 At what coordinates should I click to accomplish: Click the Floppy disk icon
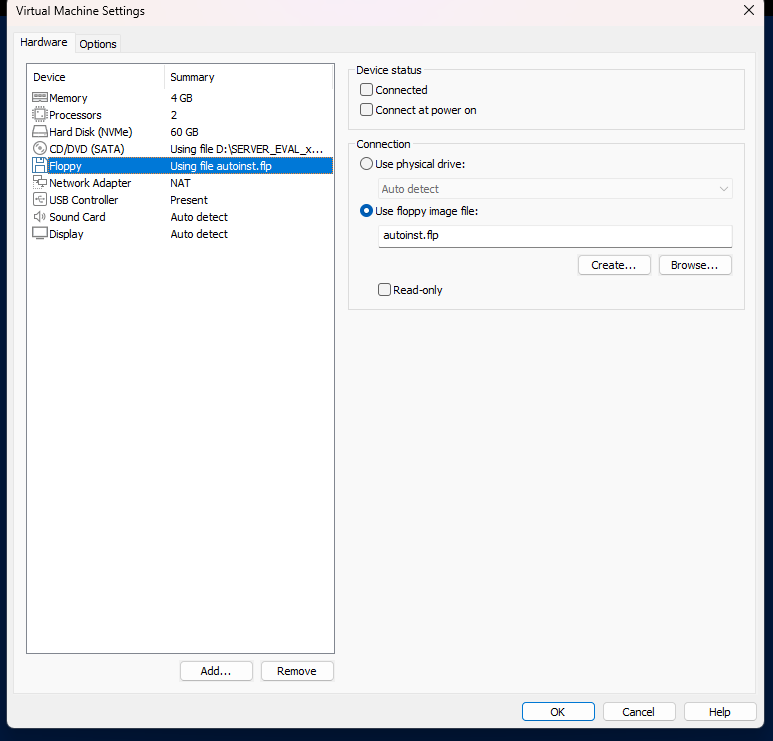(x=40, y=166)
